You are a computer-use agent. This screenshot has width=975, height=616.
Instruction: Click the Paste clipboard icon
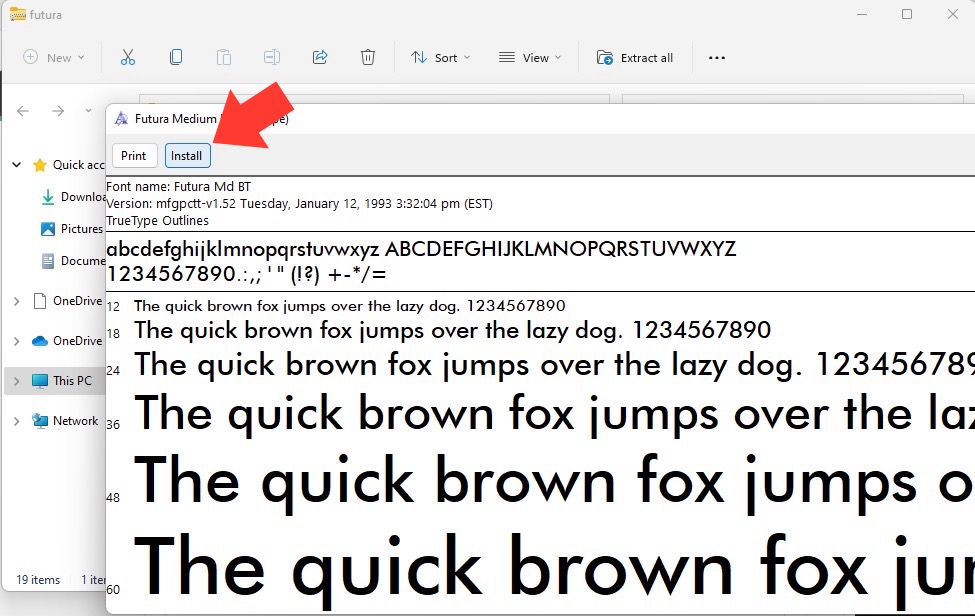(x=224, y=58)
